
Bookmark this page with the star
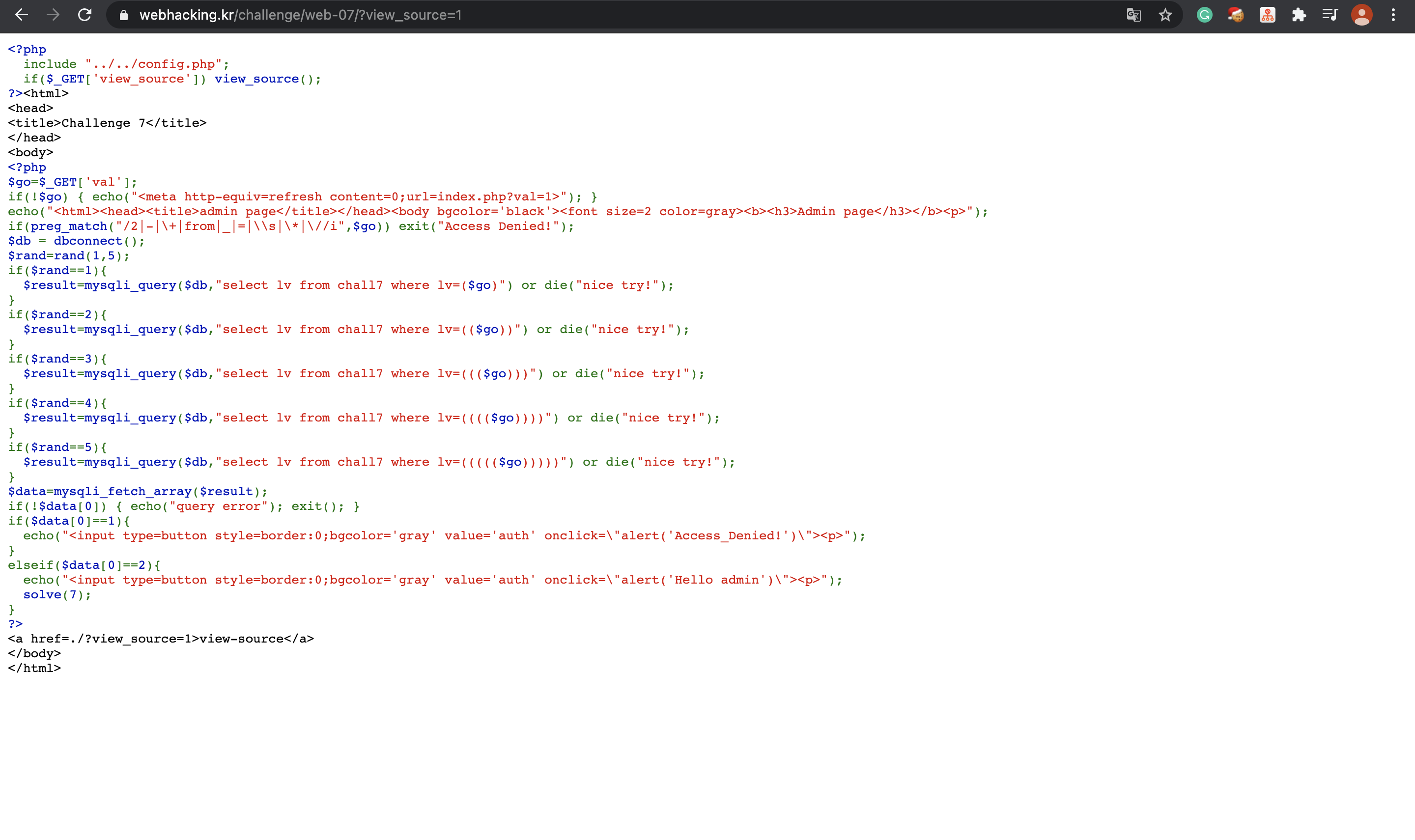1165,15
